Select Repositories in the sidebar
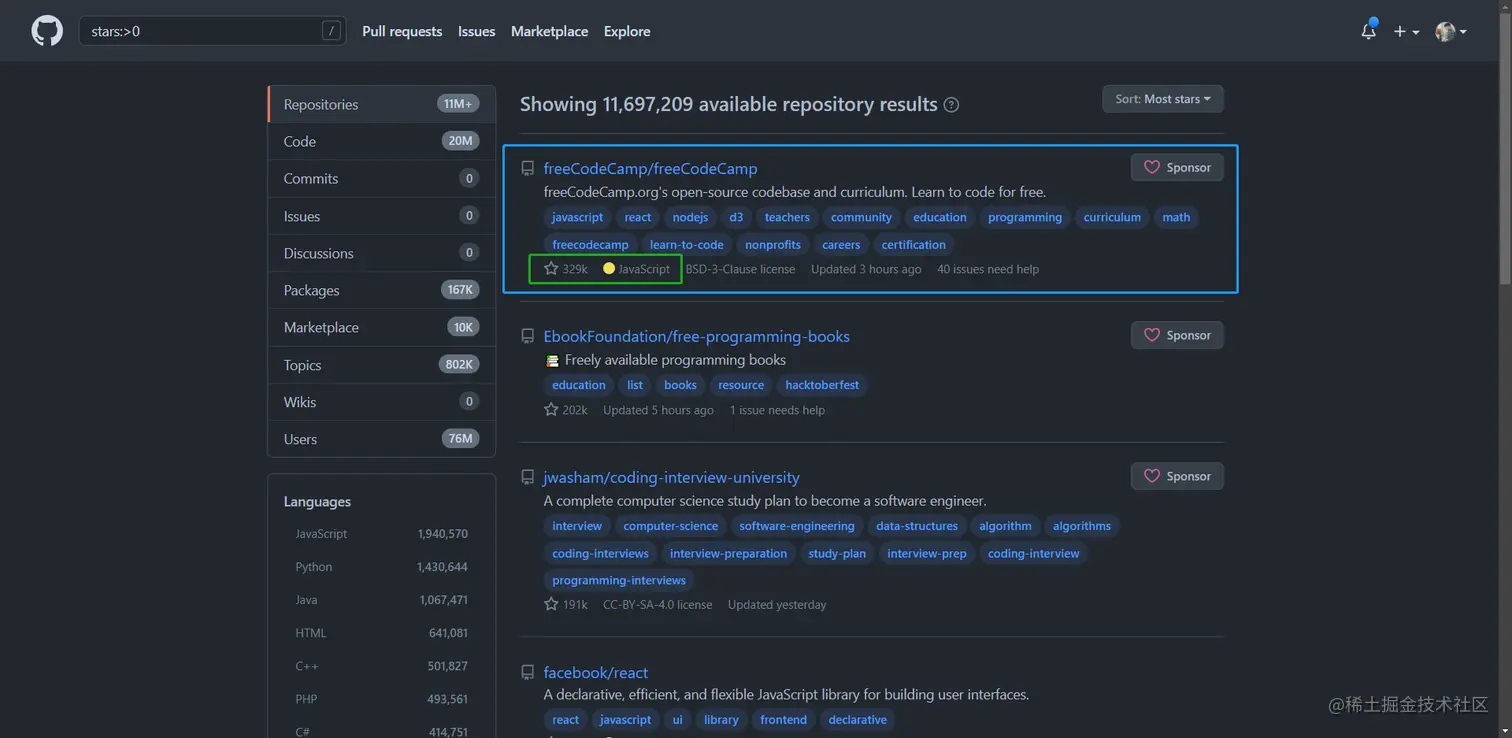The width and height of the screenshot is (1512, 738). click(382, 104)
